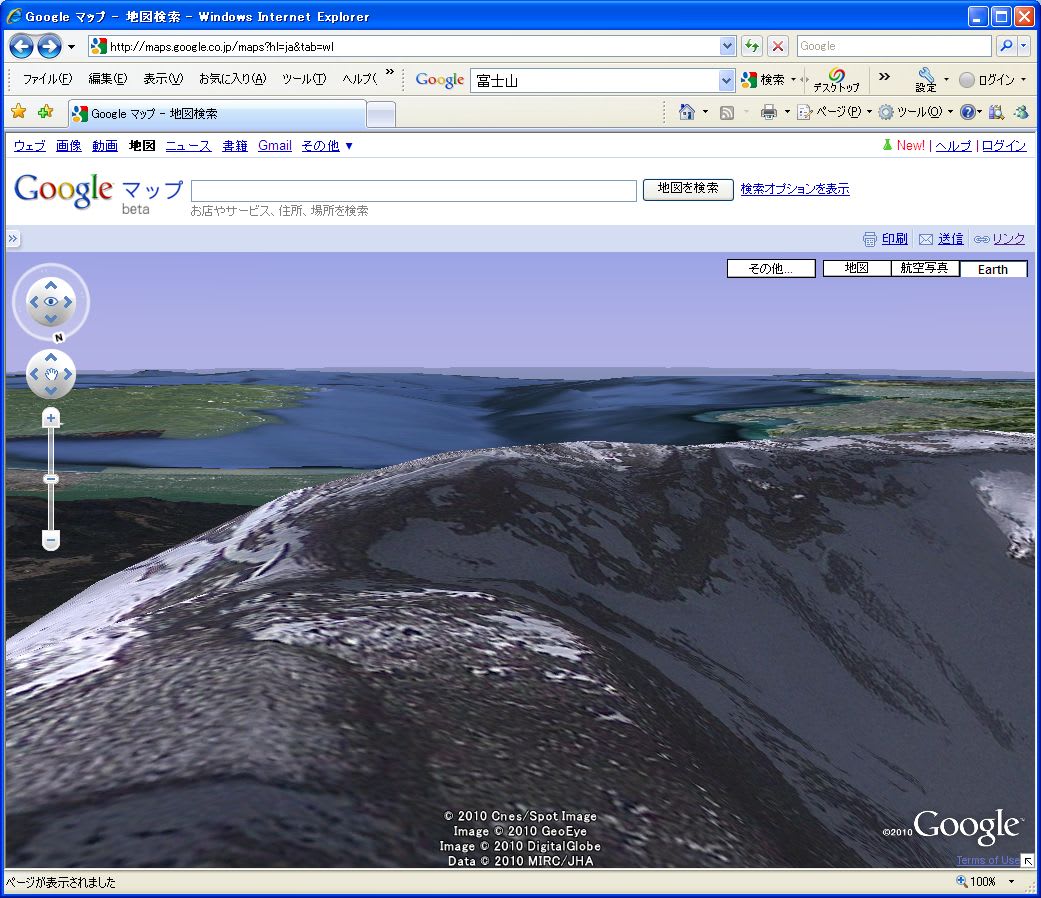The width and height of the screenshot is (1041, 898).
Task: Open the Google マップ browser tab
Action: coord(215,114)
